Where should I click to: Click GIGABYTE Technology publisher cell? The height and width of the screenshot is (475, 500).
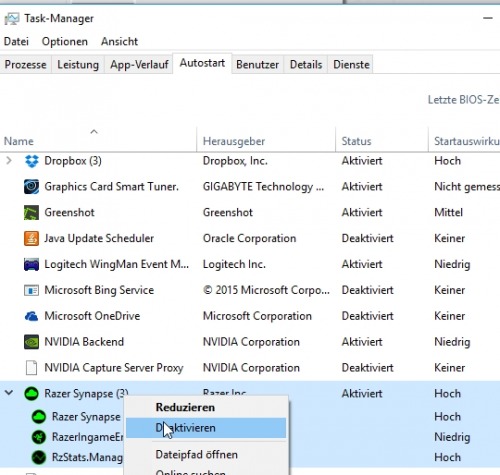(263, 187)
